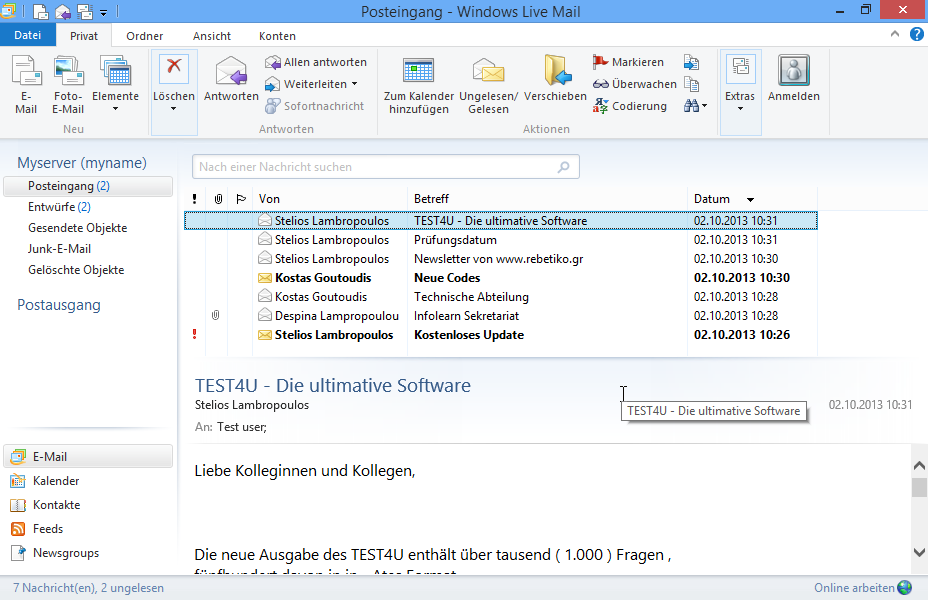Viewport: 928px width, 600px height.
Task: Toggle the Markieren flag
Action: pos(629,62)
